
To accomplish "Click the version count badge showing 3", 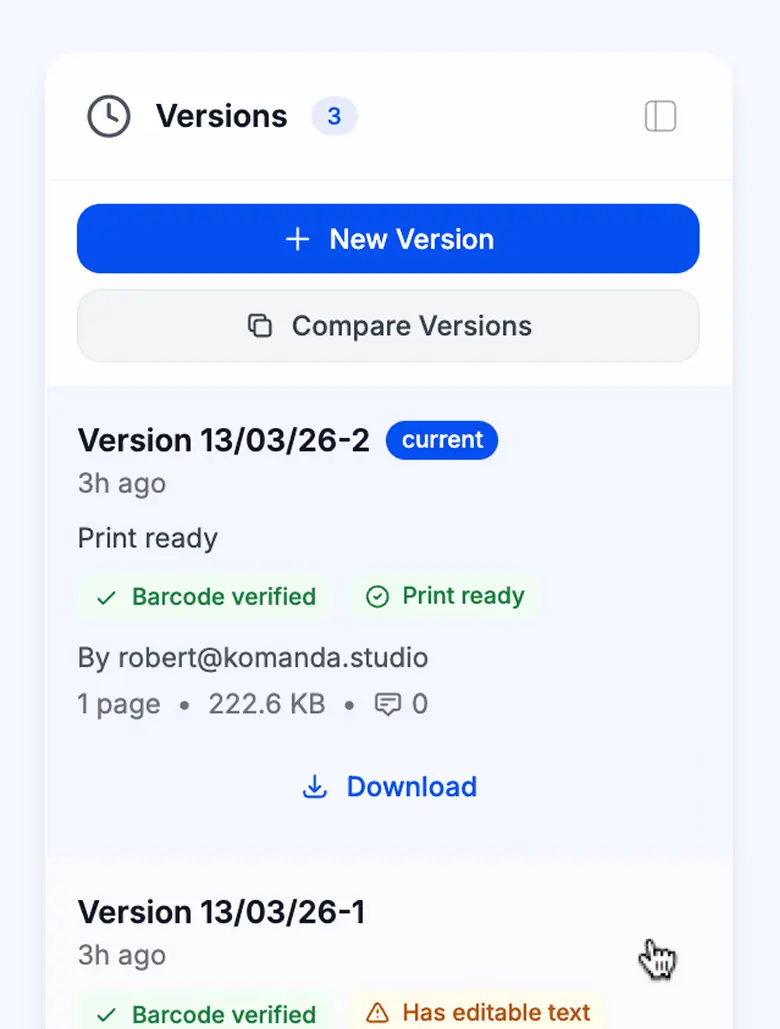I will 334,116.
